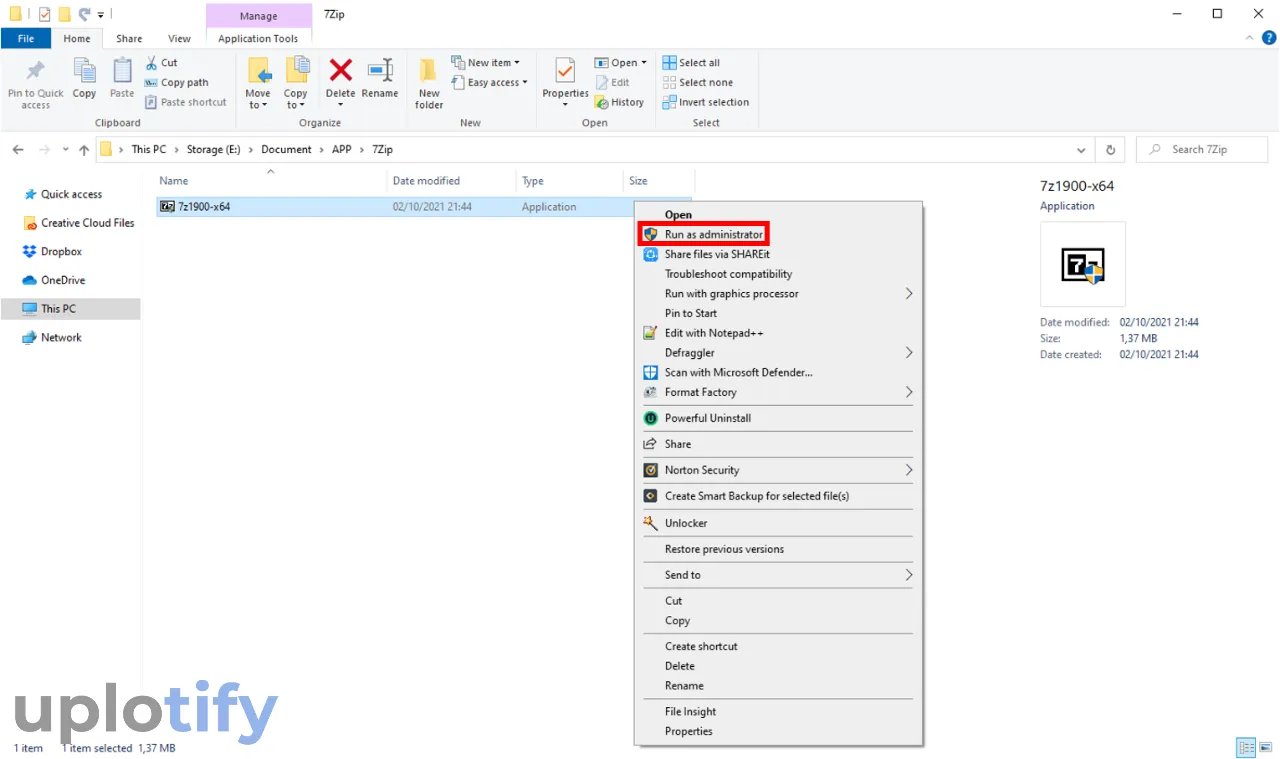Click the Back navigation arrow
The image size is (1280, 759).
coord(18,150)
